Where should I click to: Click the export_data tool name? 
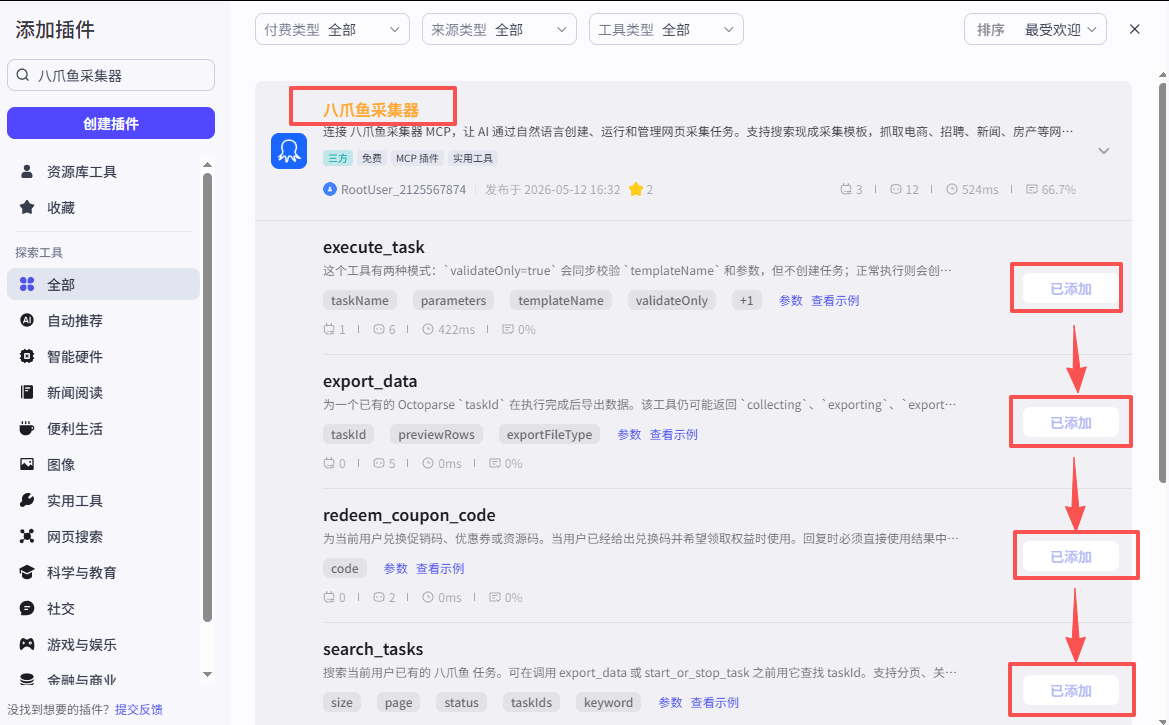370,381
